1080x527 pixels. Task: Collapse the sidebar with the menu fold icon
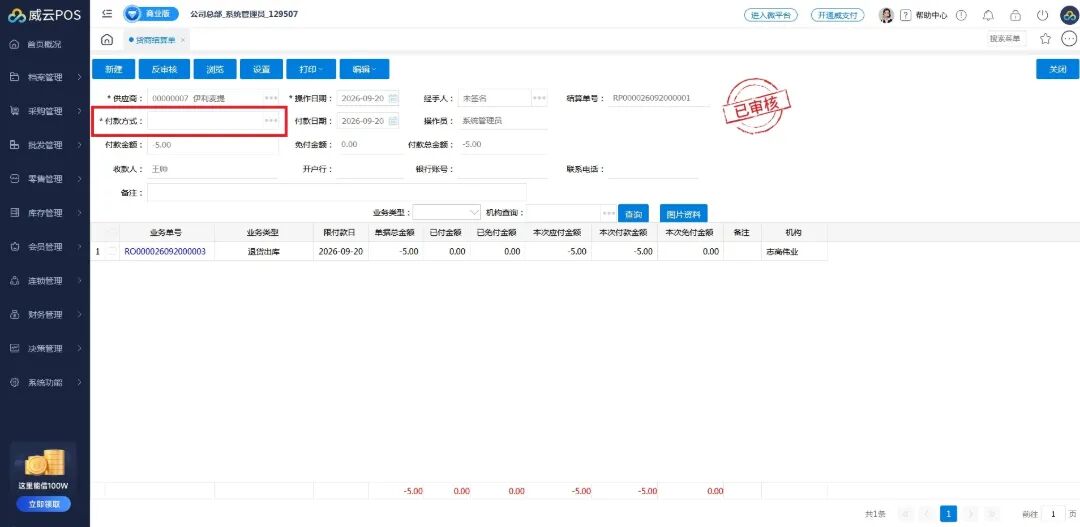click(106, 14)
